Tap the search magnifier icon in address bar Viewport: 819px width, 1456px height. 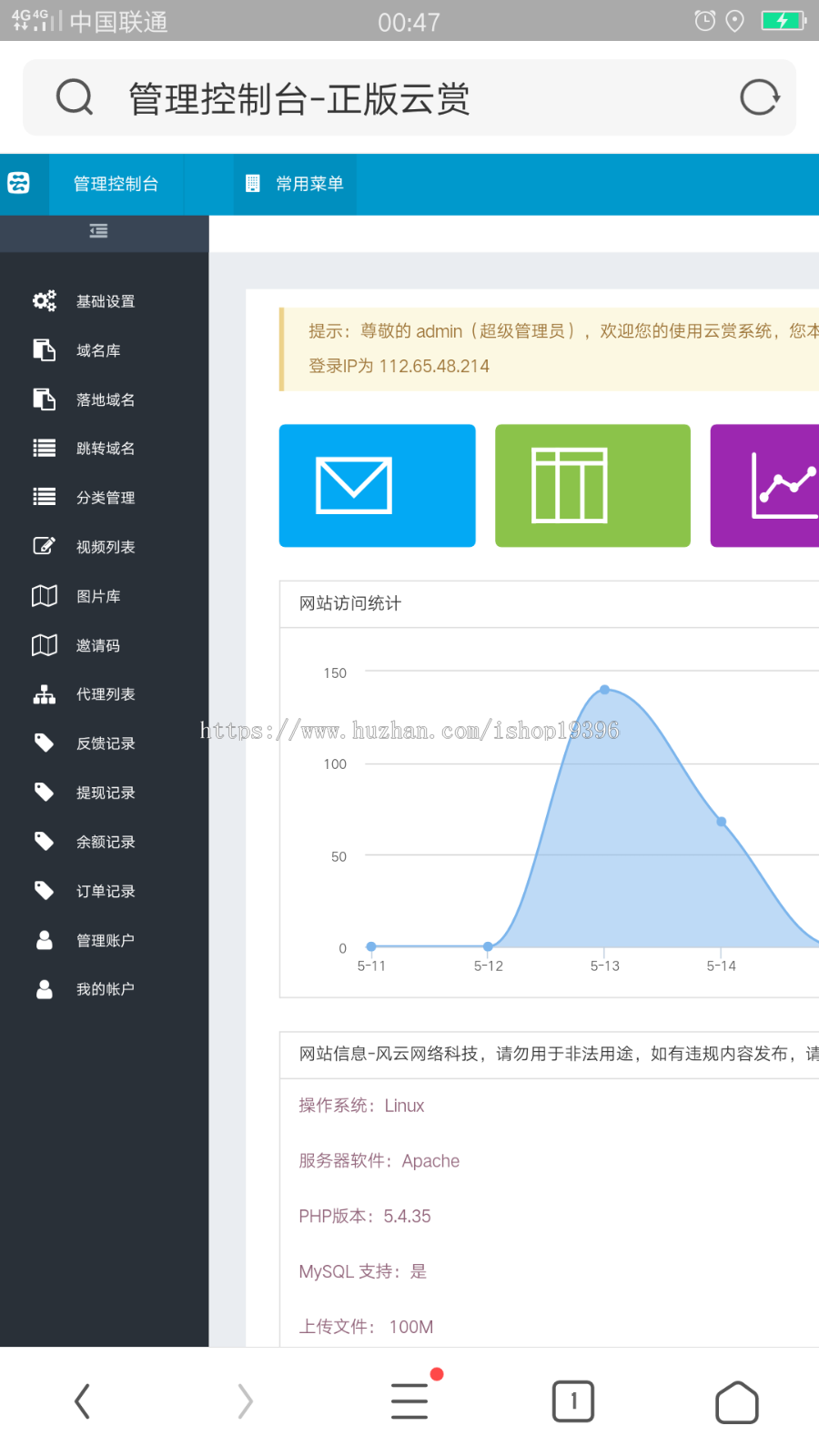point(75,97)
